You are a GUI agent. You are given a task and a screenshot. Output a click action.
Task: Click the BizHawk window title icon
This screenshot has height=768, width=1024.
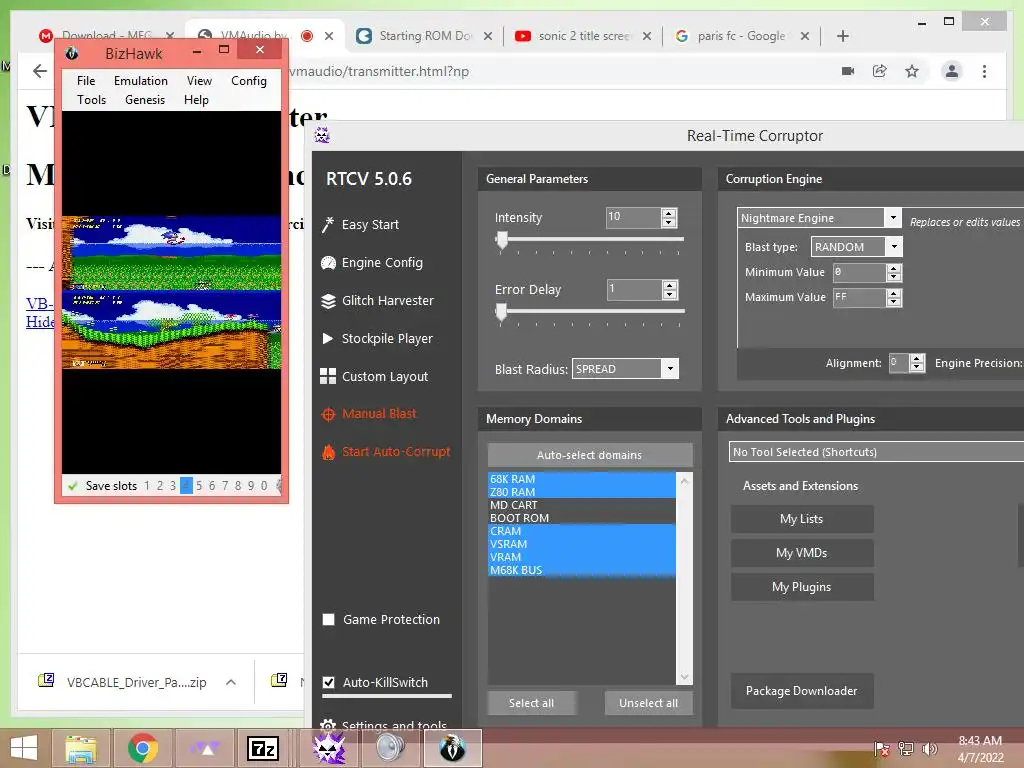pyautogui.click(x=72, y=53)
